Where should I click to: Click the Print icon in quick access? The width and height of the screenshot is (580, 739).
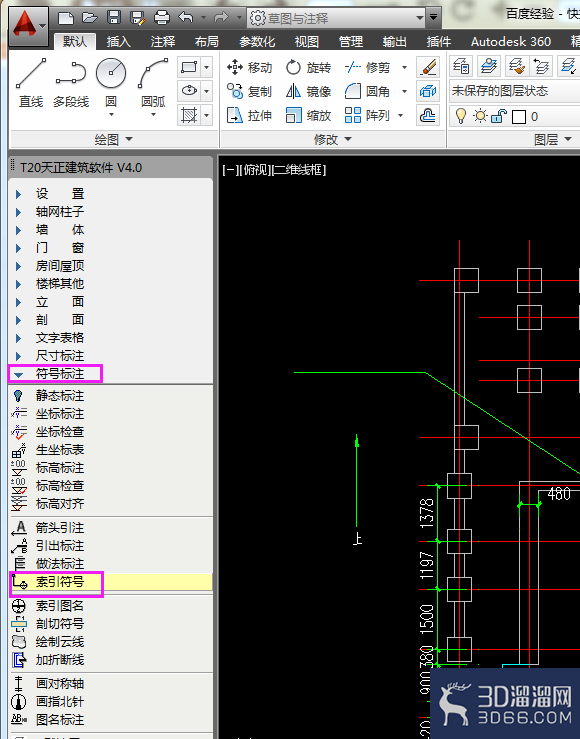pos(162,18)
